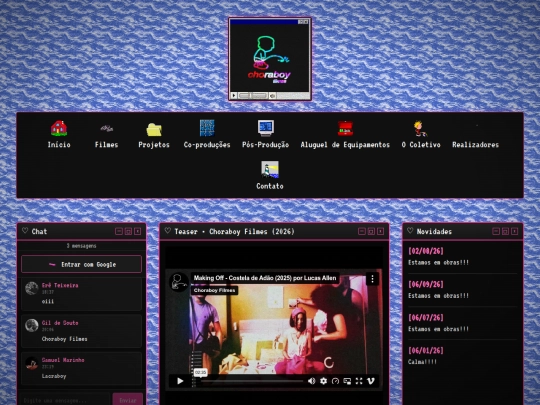Click Choraboy Filmes channel label in video
Viewport: 540px width, 405px height.
coord(214,290)
